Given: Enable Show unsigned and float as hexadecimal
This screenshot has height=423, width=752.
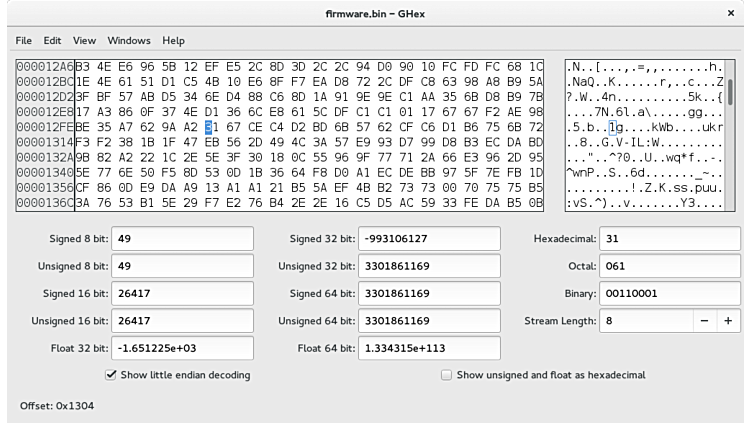Looking at the screenshot, I should [x=447, y=375].
